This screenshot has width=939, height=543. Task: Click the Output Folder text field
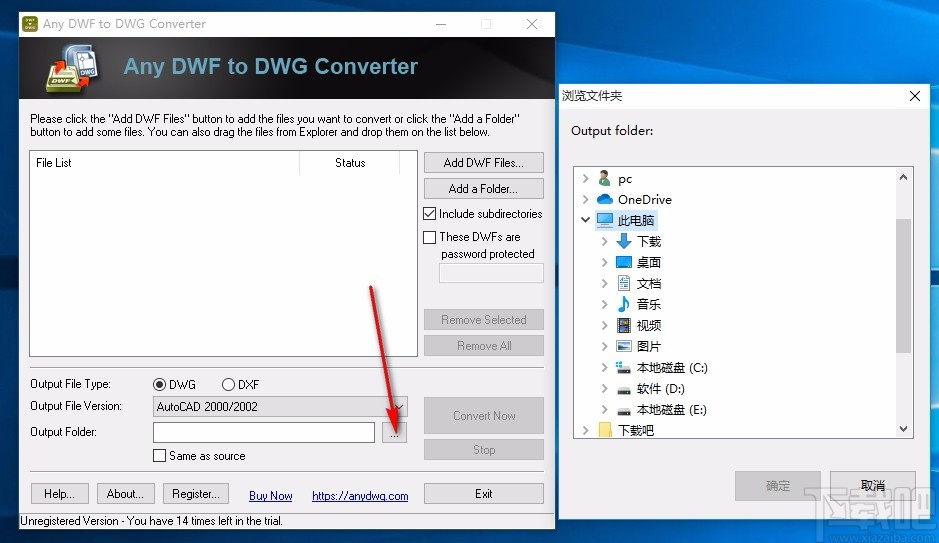point(264,432)
